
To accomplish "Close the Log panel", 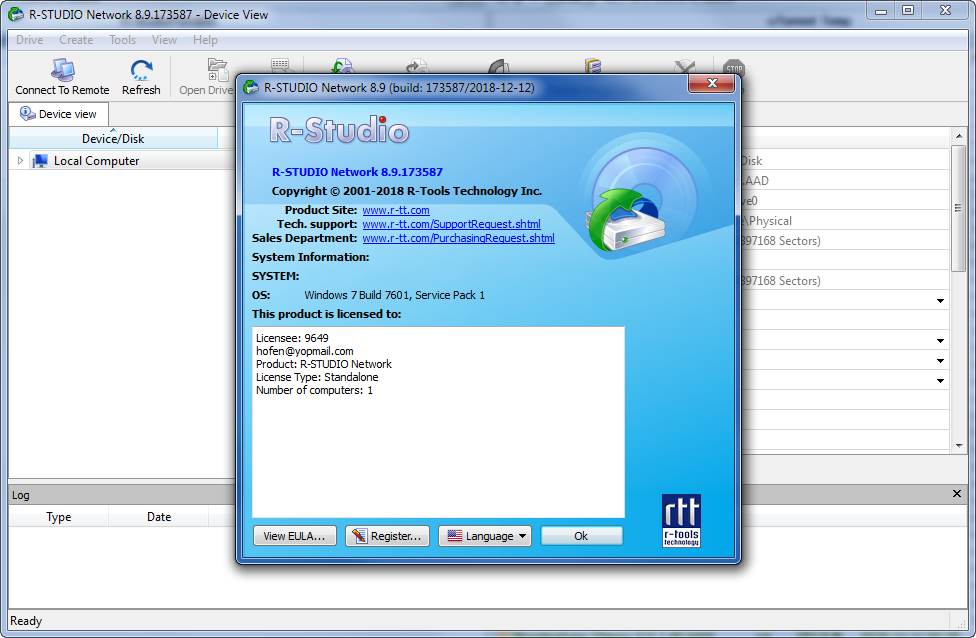I will pyautogui.click(x=957, y=494).
